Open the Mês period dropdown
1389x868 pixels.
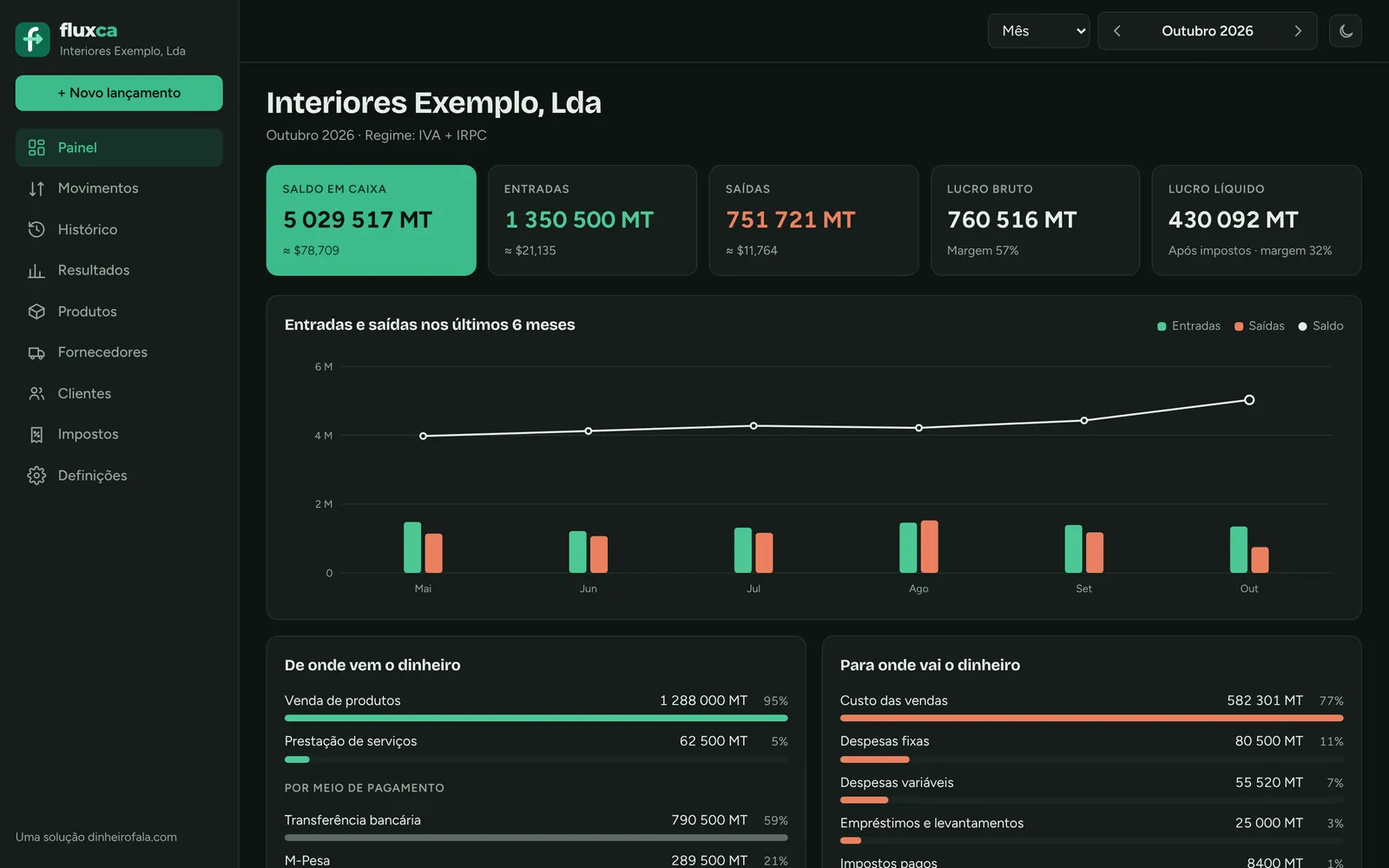click(x=1038, y=31)
